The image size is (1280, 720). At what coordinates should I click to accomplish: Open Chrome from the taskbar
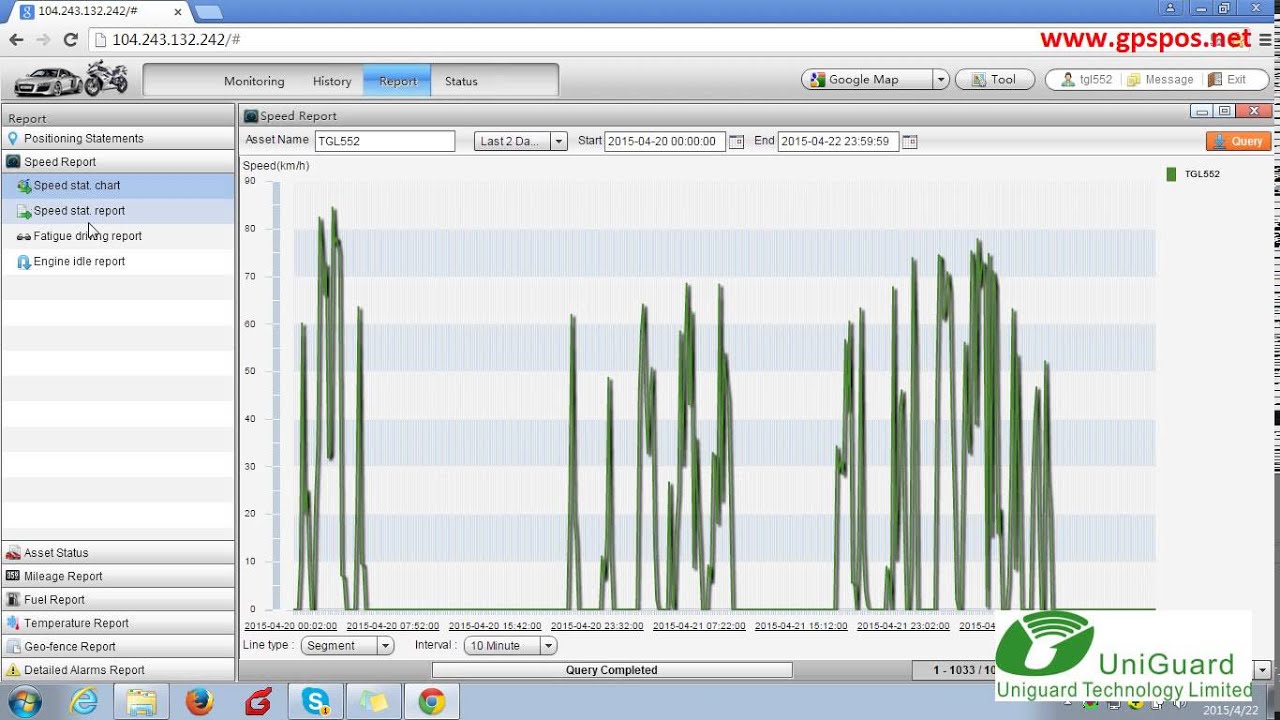(432, 702)
